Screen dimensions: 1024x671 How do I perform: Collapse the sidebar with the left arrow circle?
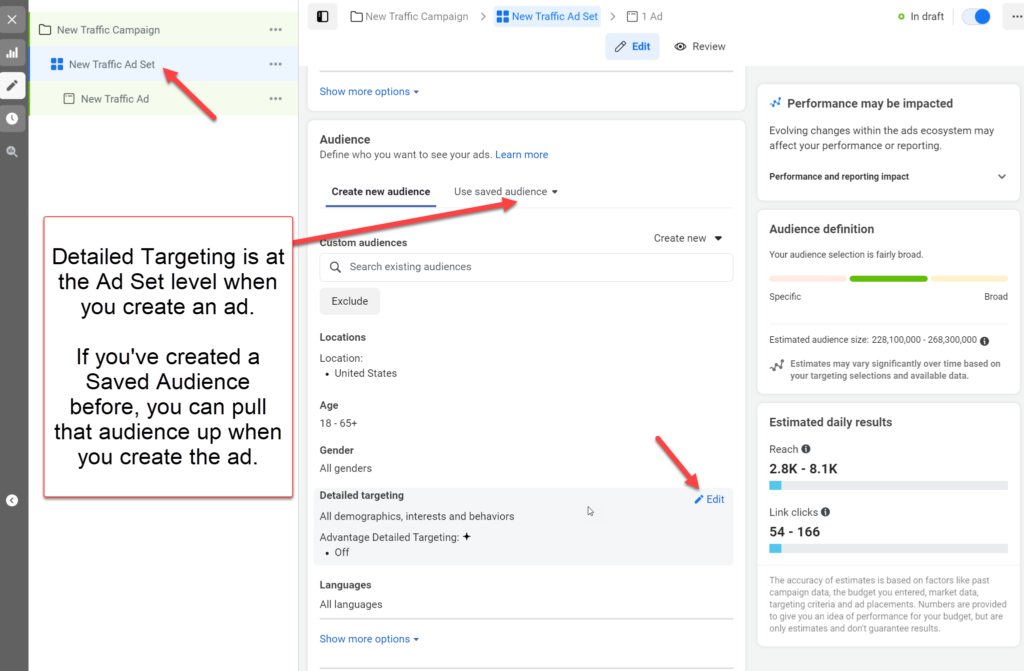[x=12, y=500]
